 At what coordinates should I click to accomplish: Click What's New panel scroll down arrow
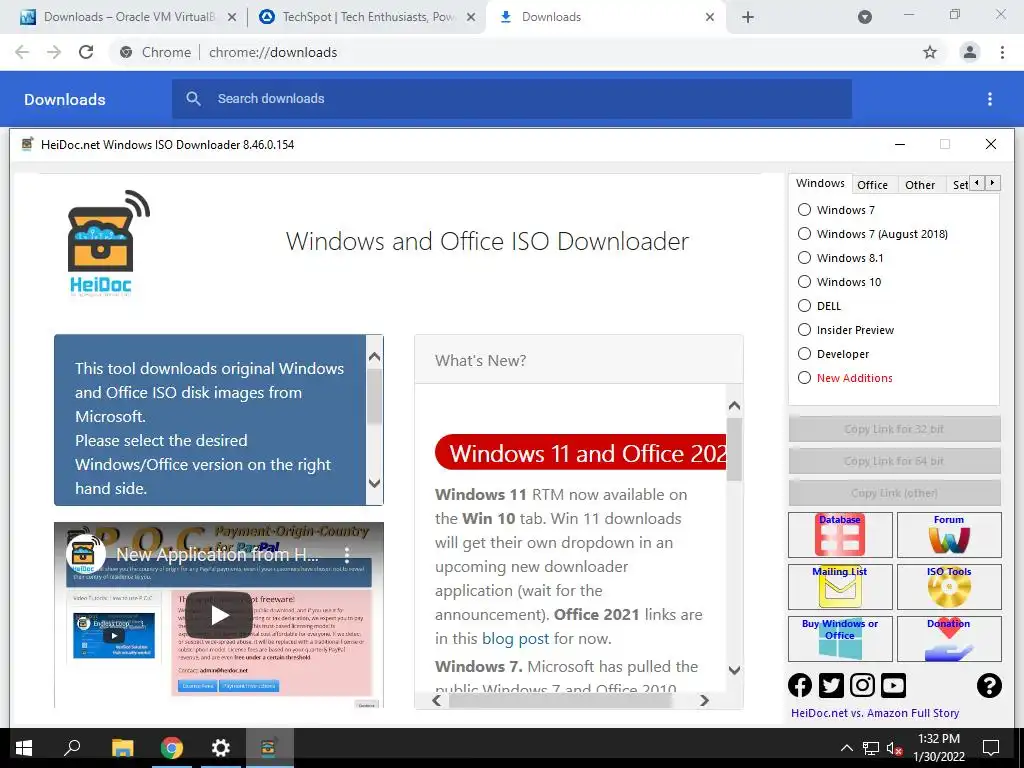tap(734, 670)
